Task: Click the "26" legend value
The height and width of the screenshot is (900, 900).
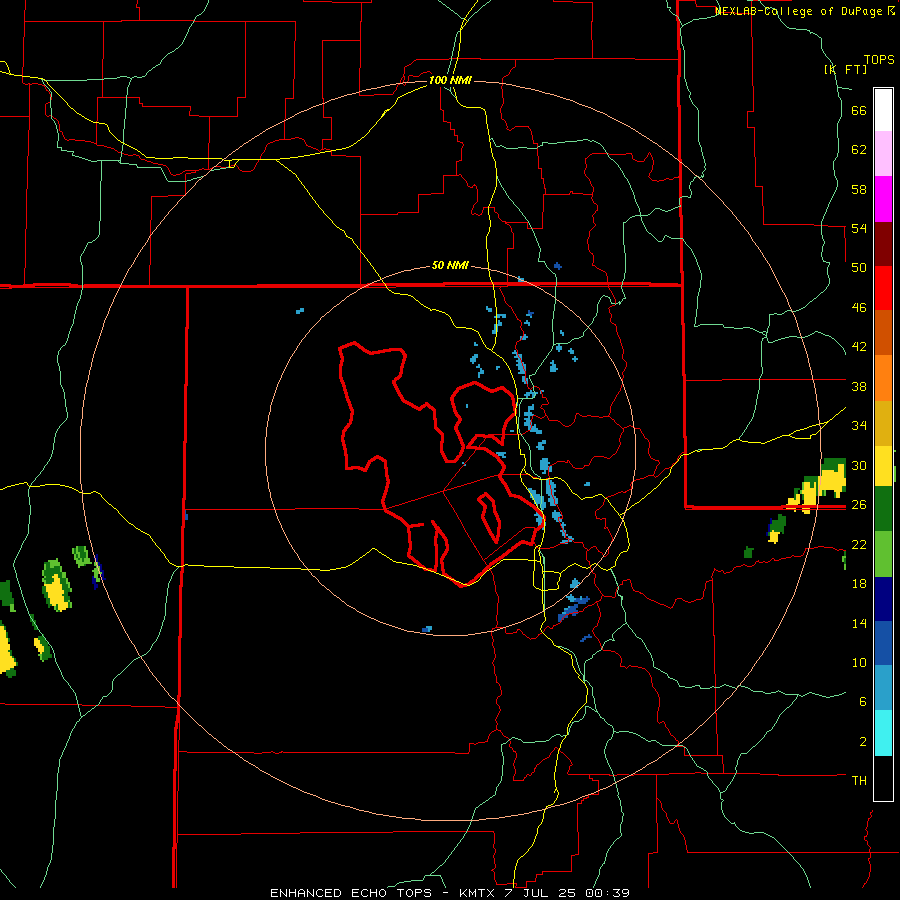Action: click(859, 505)
